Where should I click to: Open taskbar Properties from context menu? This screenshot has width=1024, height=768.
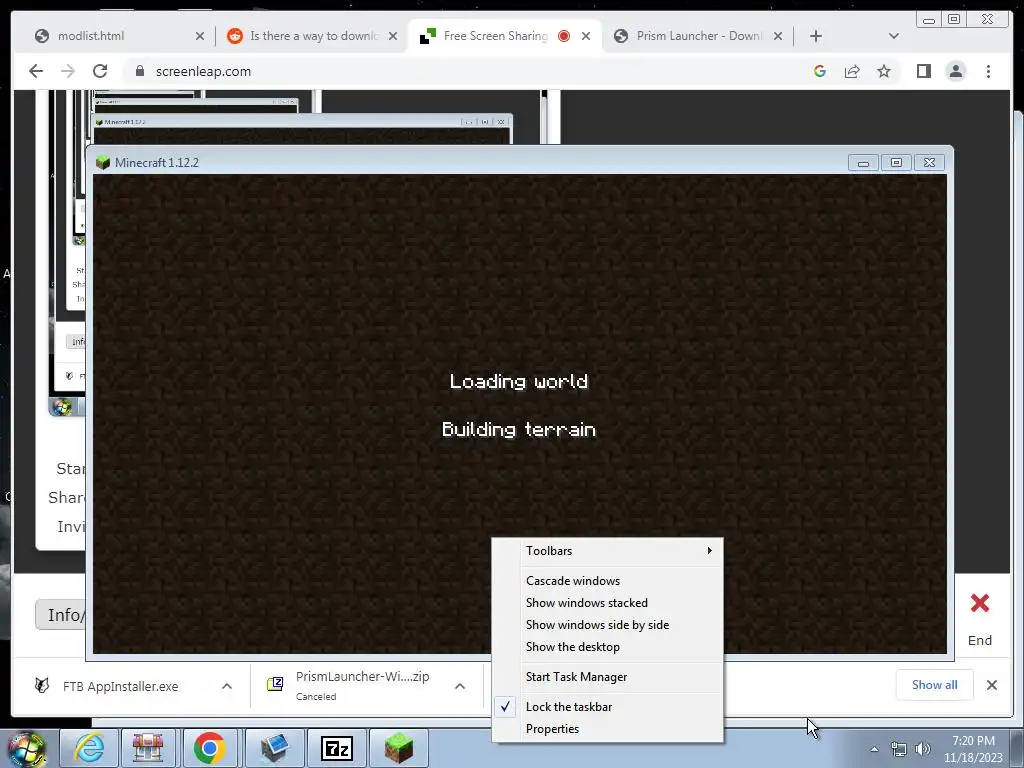[607, 729]
